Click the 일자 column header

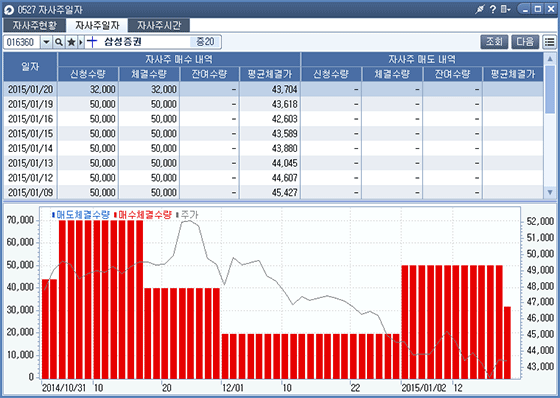coord(30,67)
